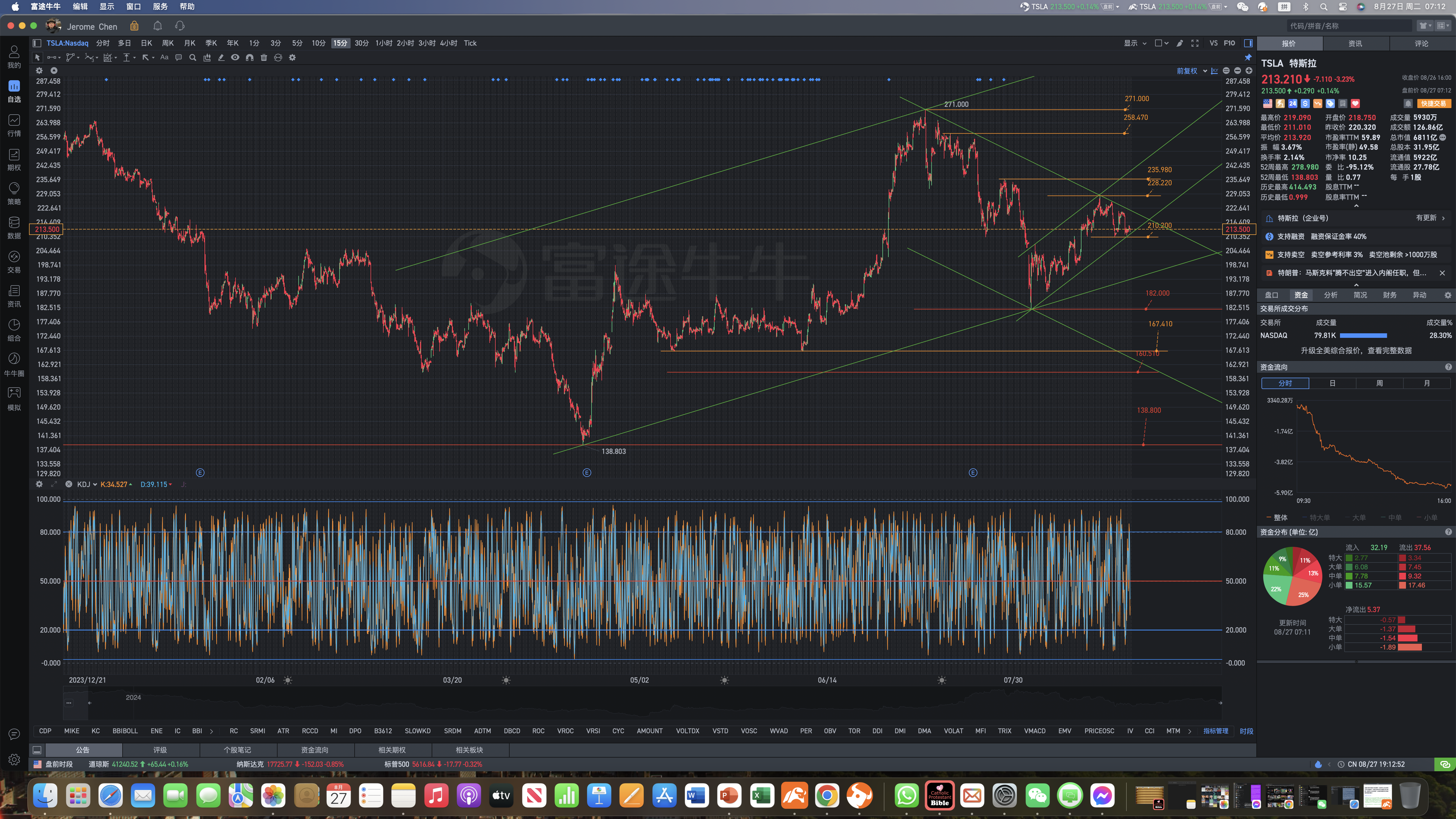Close the 特朗普 news banner with X
This screenshot has height=819, width=1456.
click(1442, 273)
